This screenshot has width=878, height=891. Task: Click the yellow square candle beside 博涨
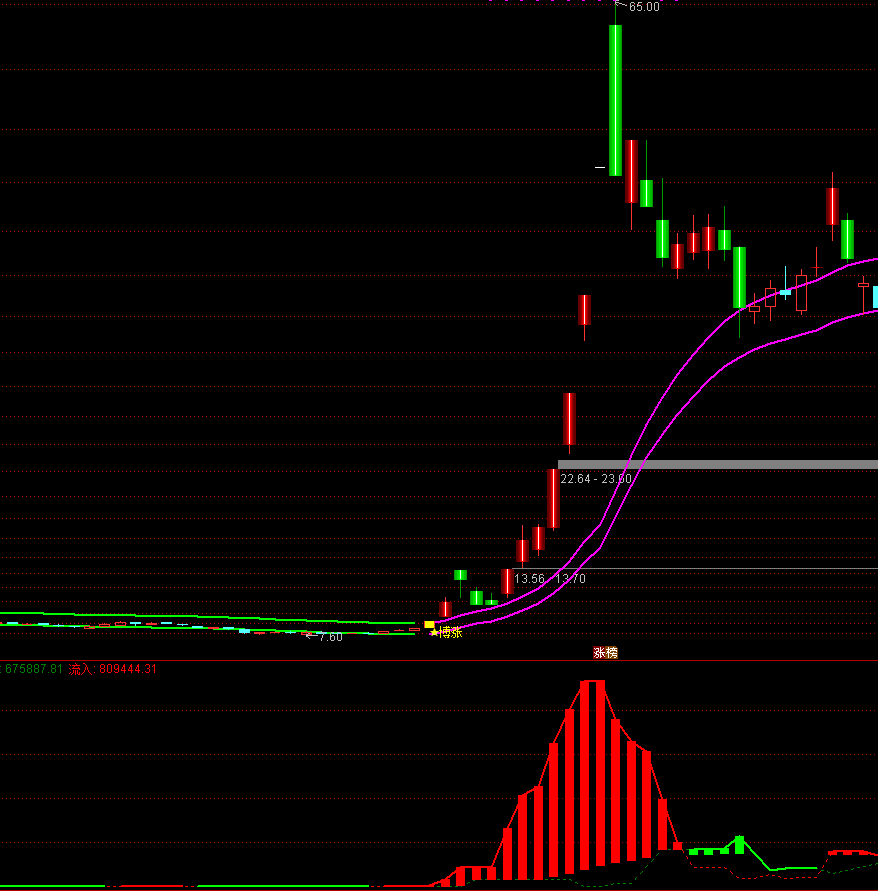point(429,624)
